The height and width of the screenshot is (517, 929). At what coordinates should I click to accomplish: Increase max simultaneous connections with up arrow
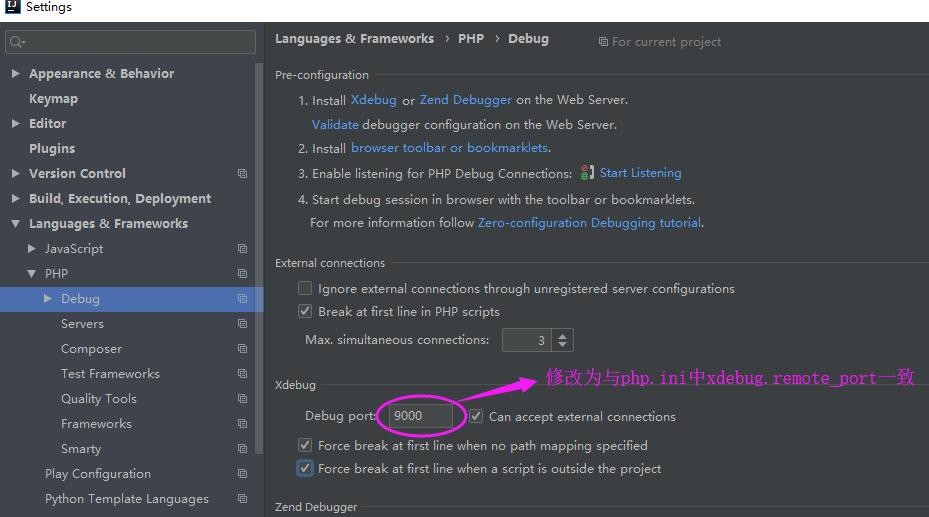click(x=562, y=335)
